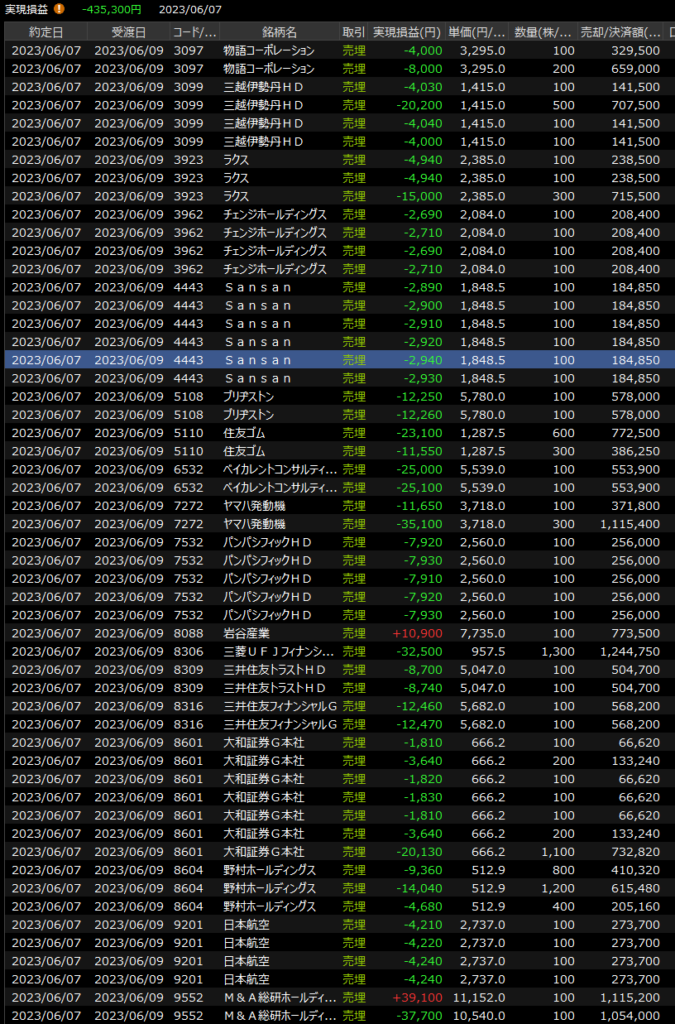Sort by 数量 column header
This screenshot has height=1024, width=675.
[545, 31]
